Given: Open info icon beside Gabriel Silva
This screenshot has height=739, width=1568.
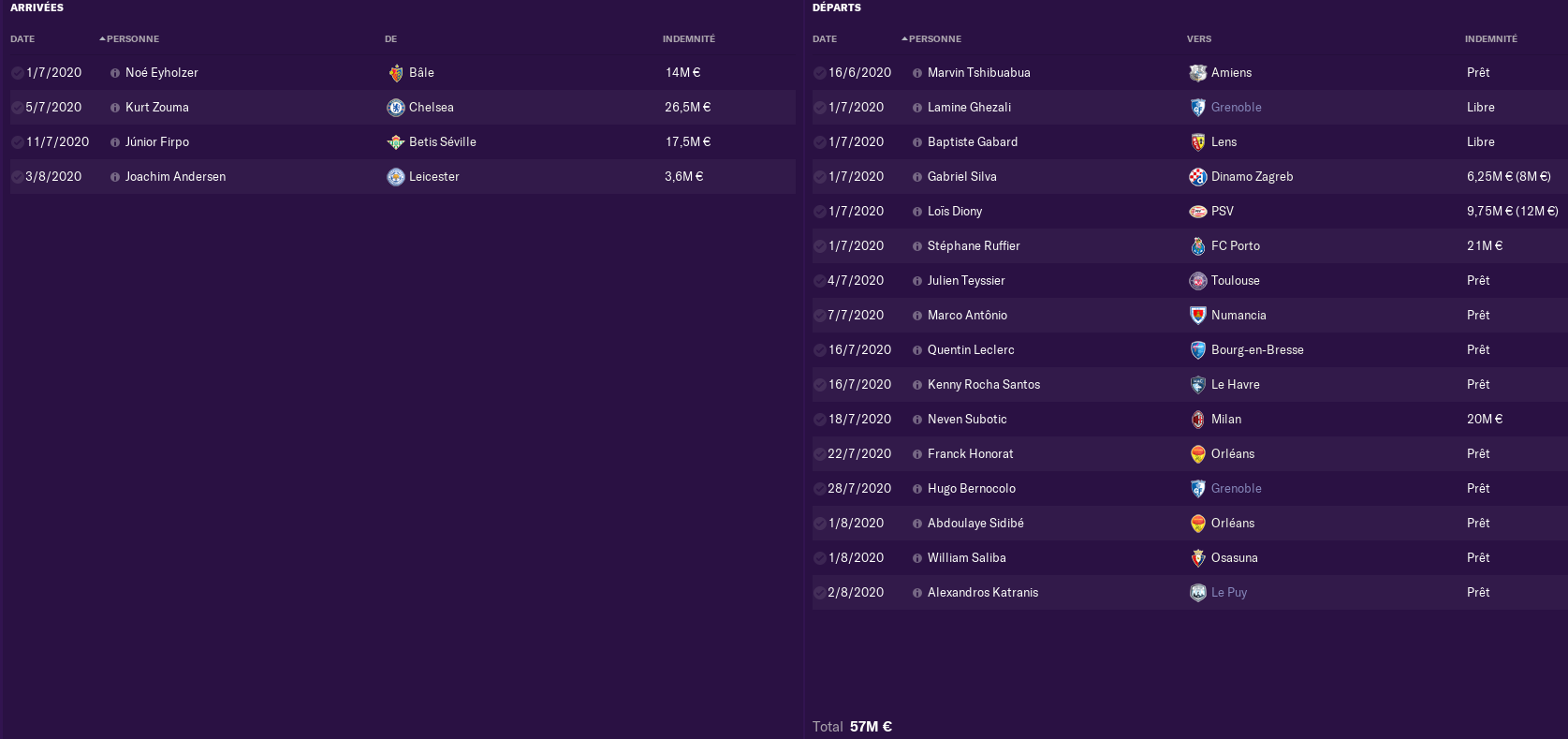Looking at the screenshot, I should [917, 177].
